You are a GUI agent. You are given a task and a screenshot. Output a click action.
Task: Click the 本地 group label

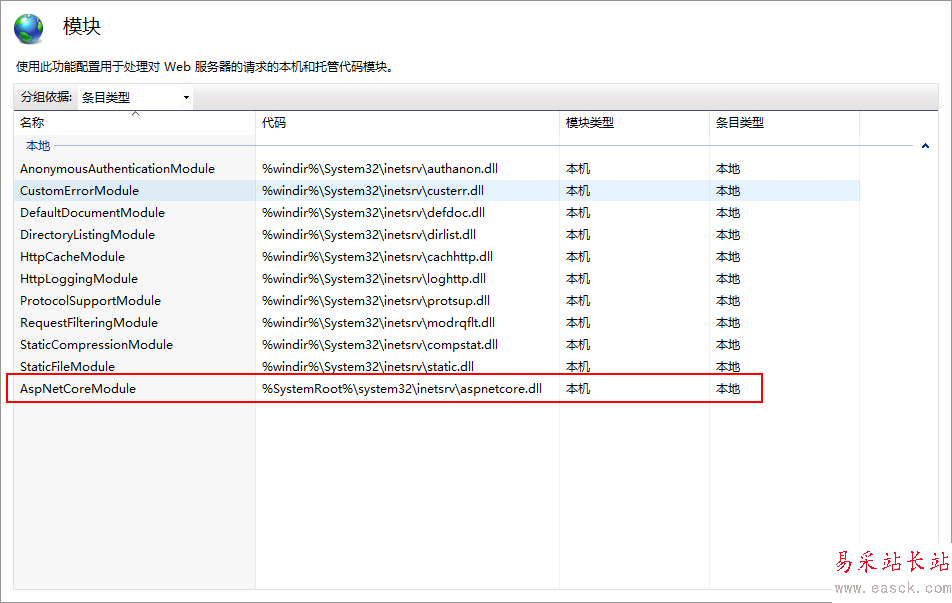coord(38,146)
